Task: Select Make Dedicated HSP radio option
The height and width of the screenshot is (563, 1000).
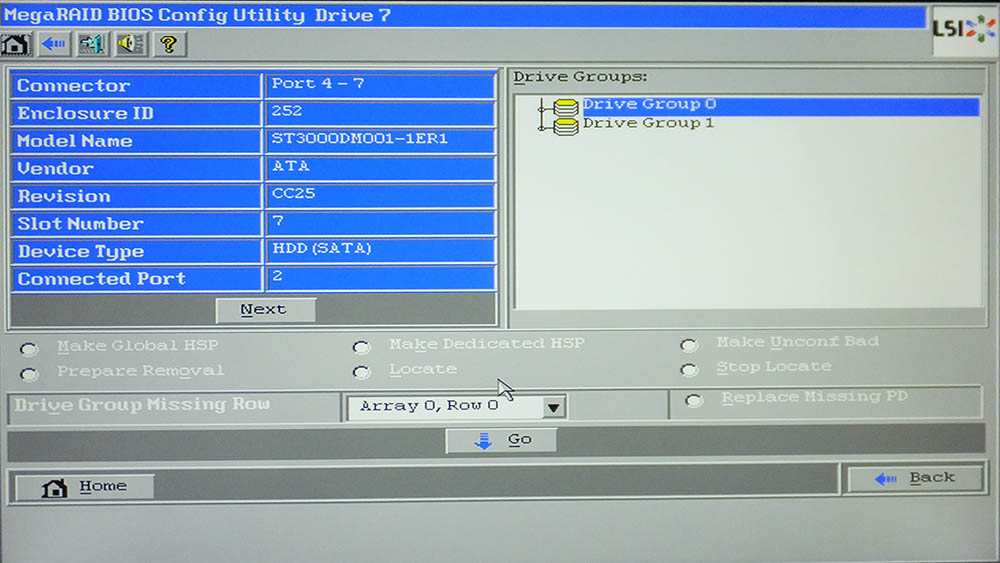Action: click(x=362, y=347)
